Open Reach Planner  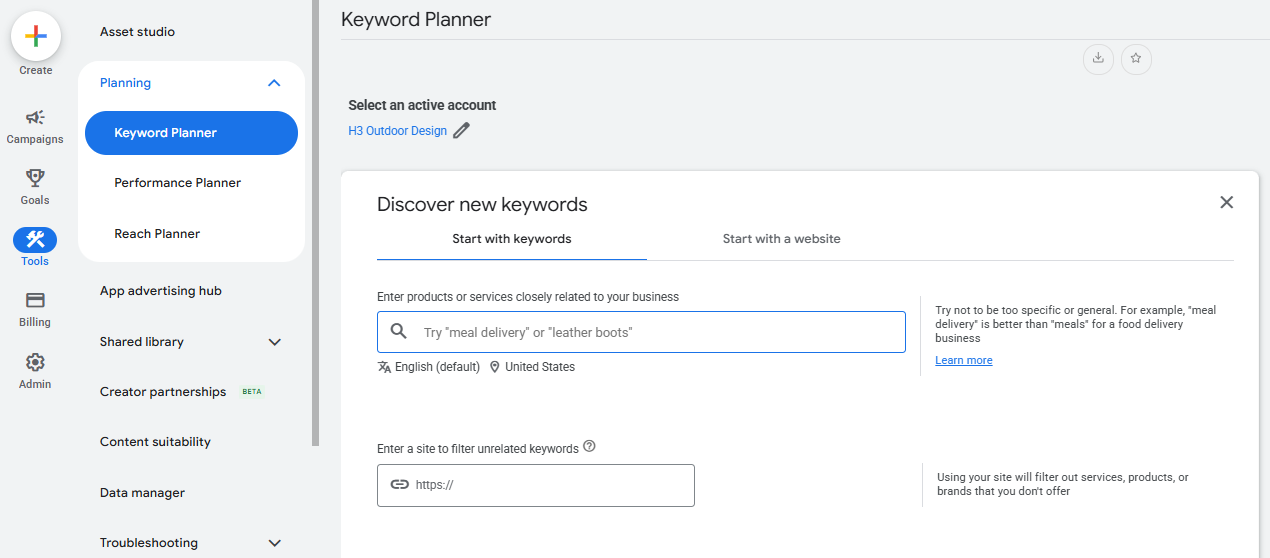[x=157, y=234]
